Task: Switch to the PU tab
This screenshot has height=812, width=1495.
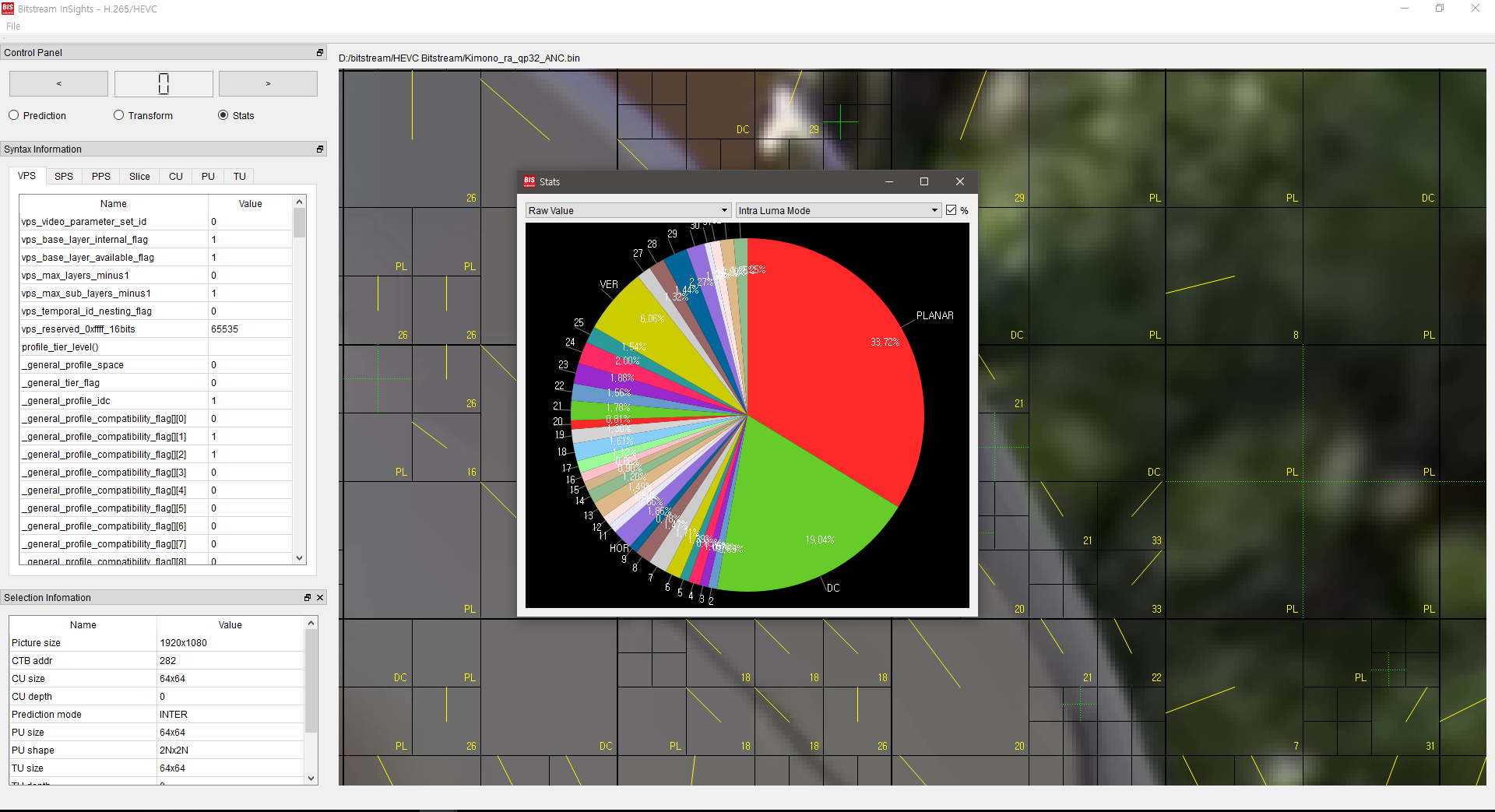Action: [208, 177]
